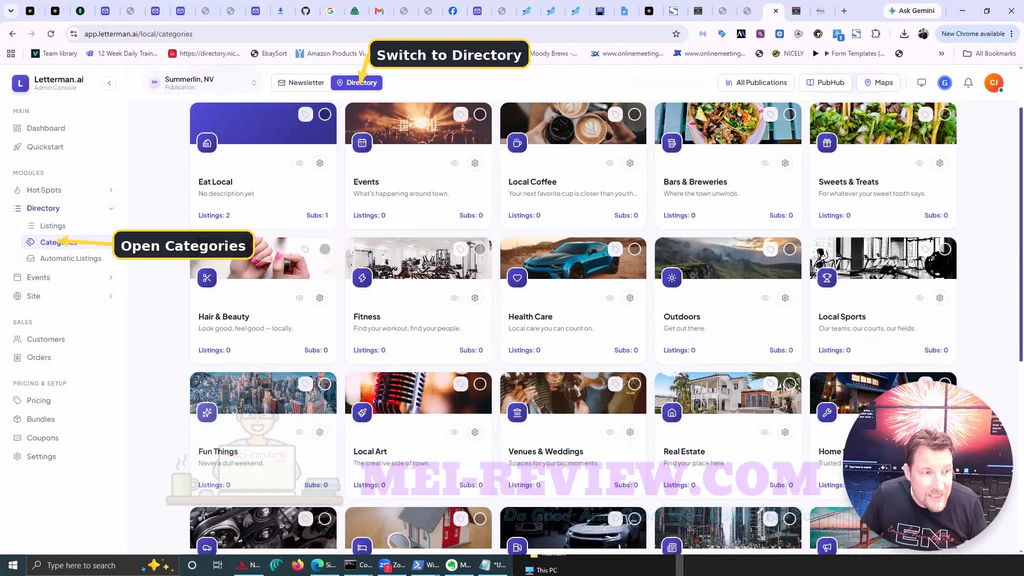This screenshot has width=1024, height=576.
Task: Open the CJ user avatar menu
Action: point(994,83)
